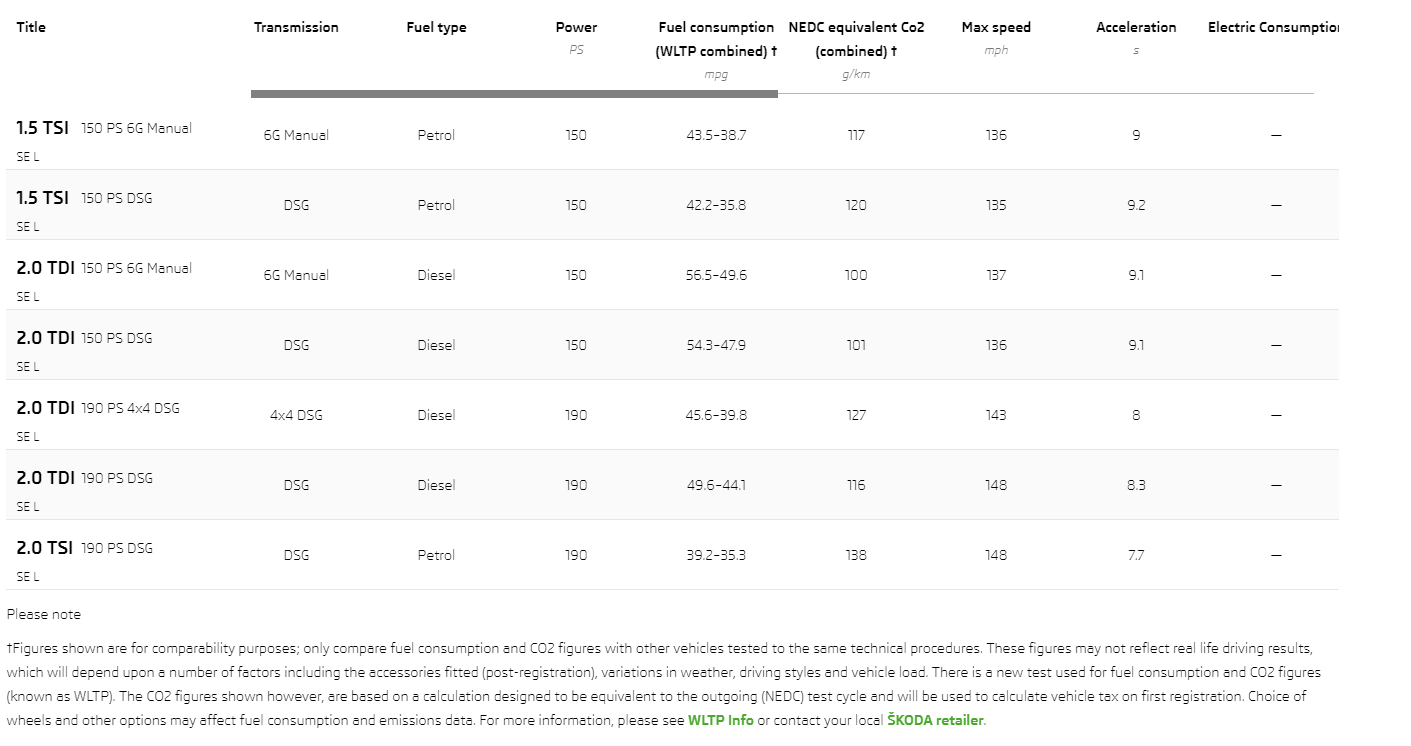Follow the ŠKODA retailer link
This screenshot has width=1411, height=746.
pyautogui.click(x=935, y=720)
